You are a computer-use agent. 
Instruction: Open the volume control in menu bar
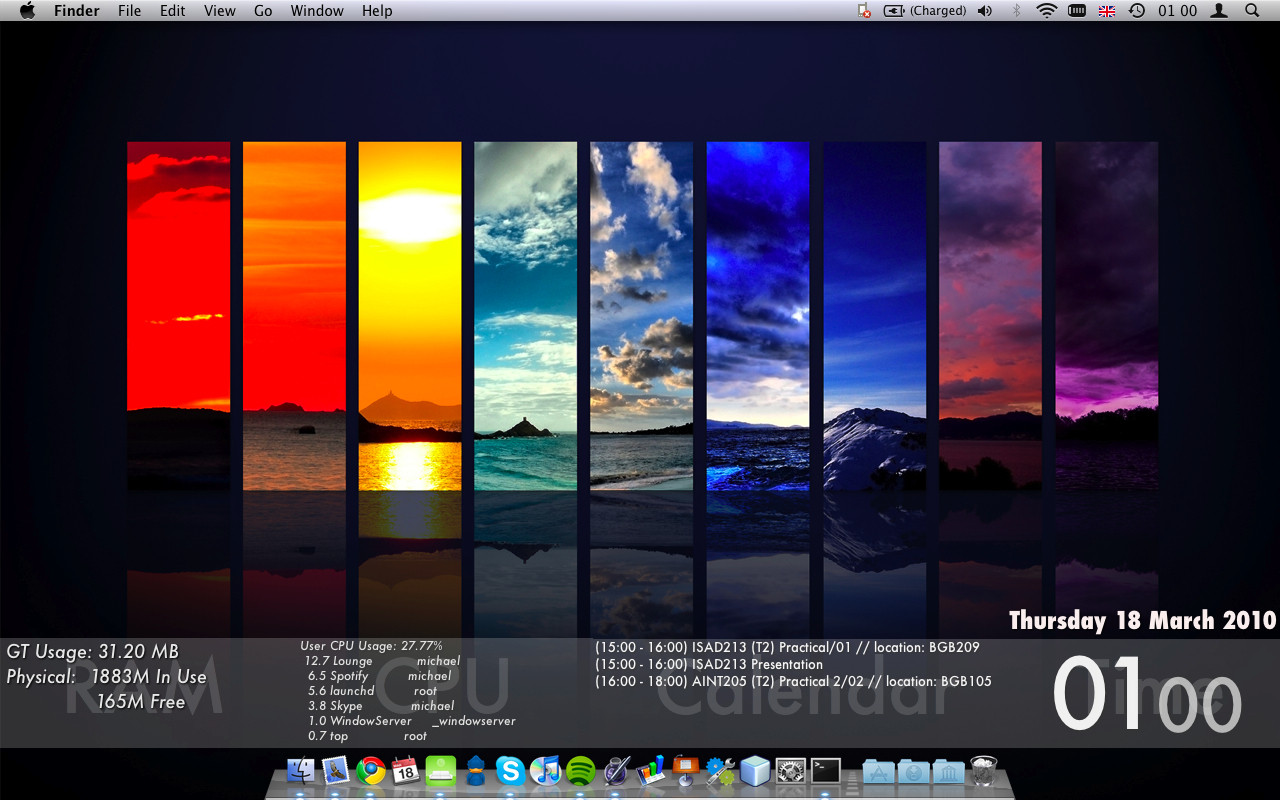985,11
